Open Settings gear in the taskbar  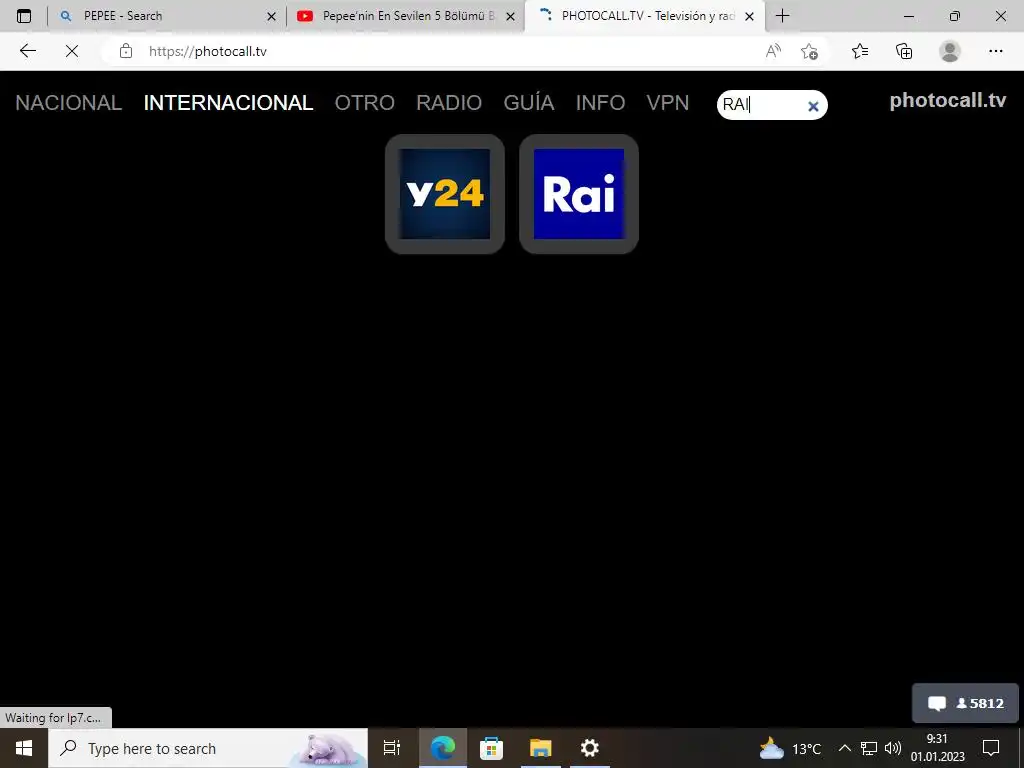coord(590,748)
